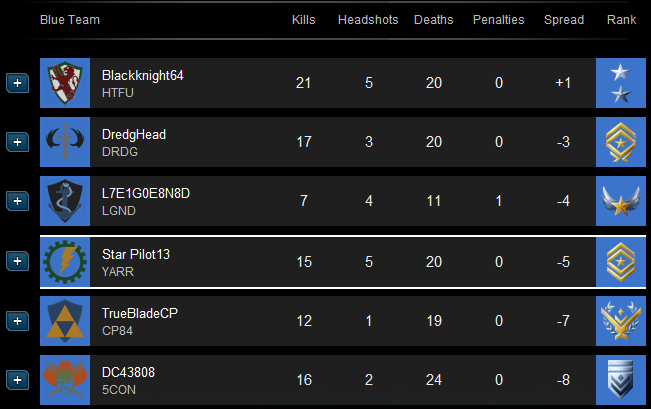Screen dimensions: 651x409
Task: Click Star Pilot13's lightning gear emblem
Action: (65, 262)
